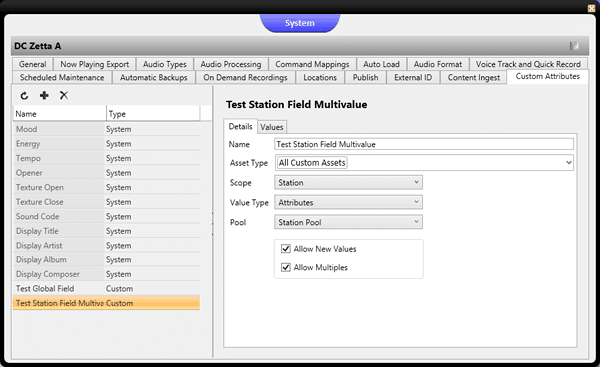Open the Automatic Backups tab
This screenshot has height=367, width=600.
coord(154,77)
